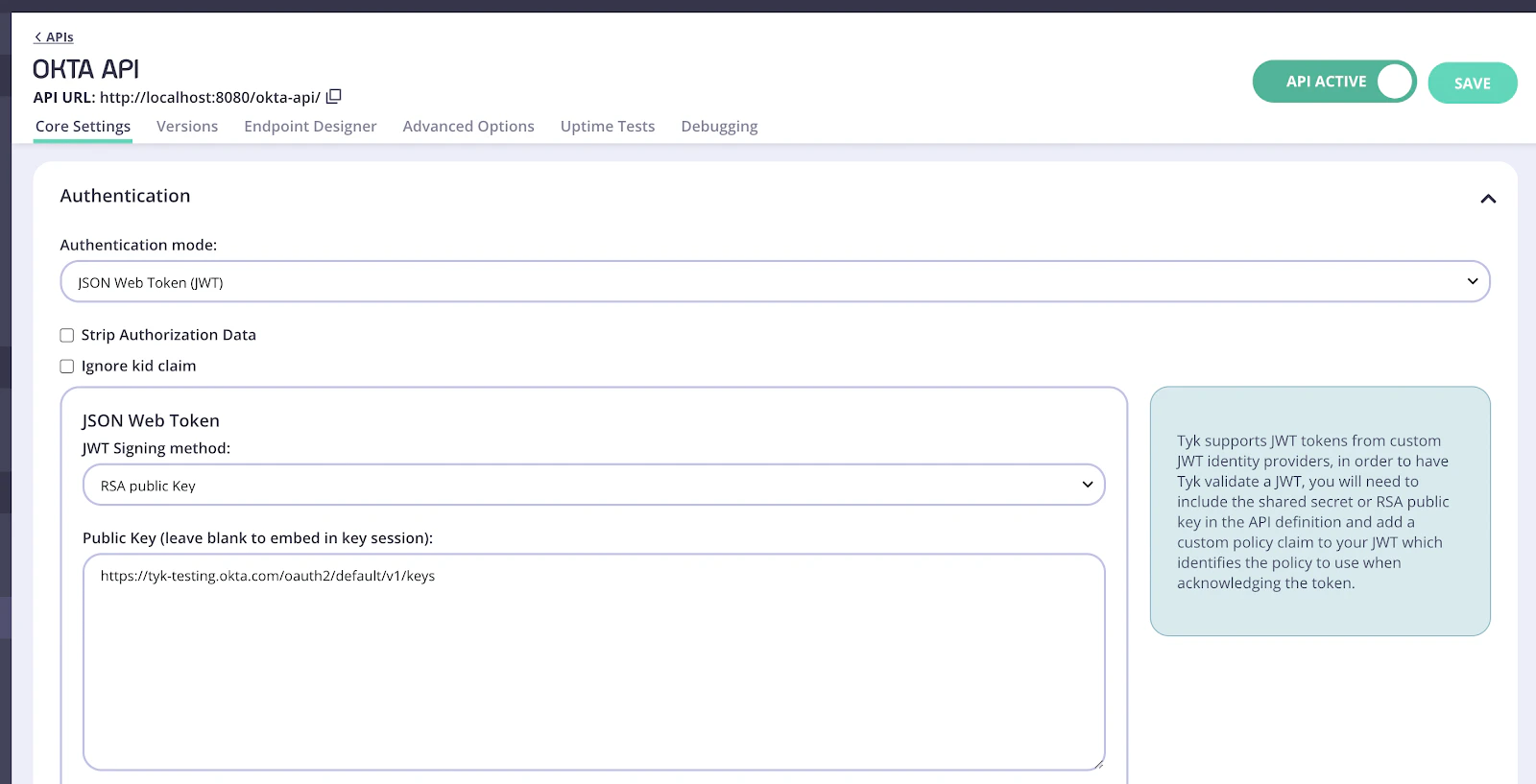Collapse the Authentication section chevron

(x=1488, y=199)
